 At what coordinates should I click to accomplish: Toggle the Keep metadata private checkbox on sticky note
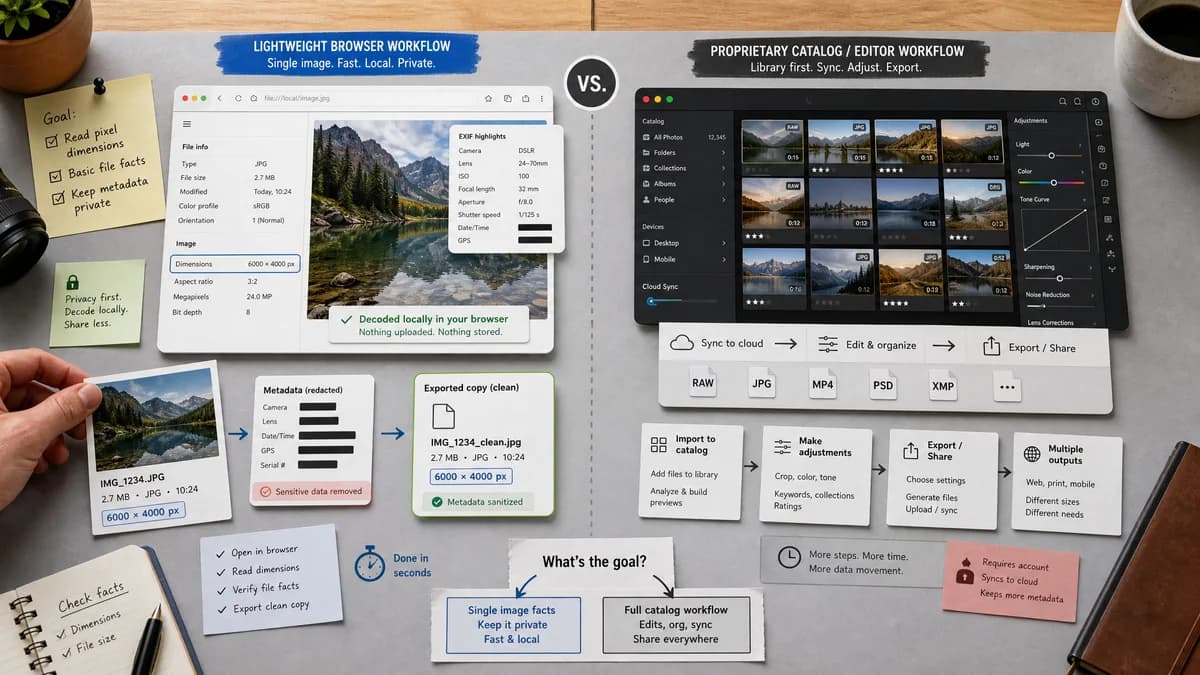pyautogui.click(x=57, y=196)
